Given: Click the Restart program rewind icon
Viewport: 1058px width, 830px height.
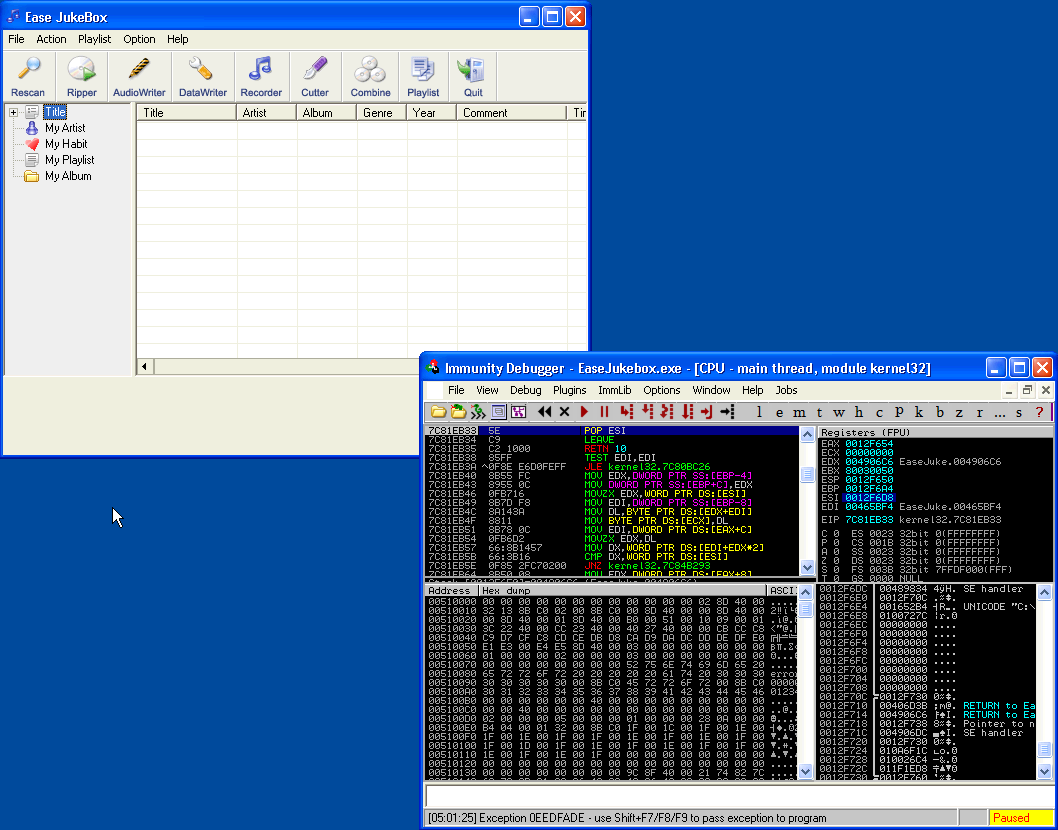Looking at the screenshot, I should click(545, 412).
